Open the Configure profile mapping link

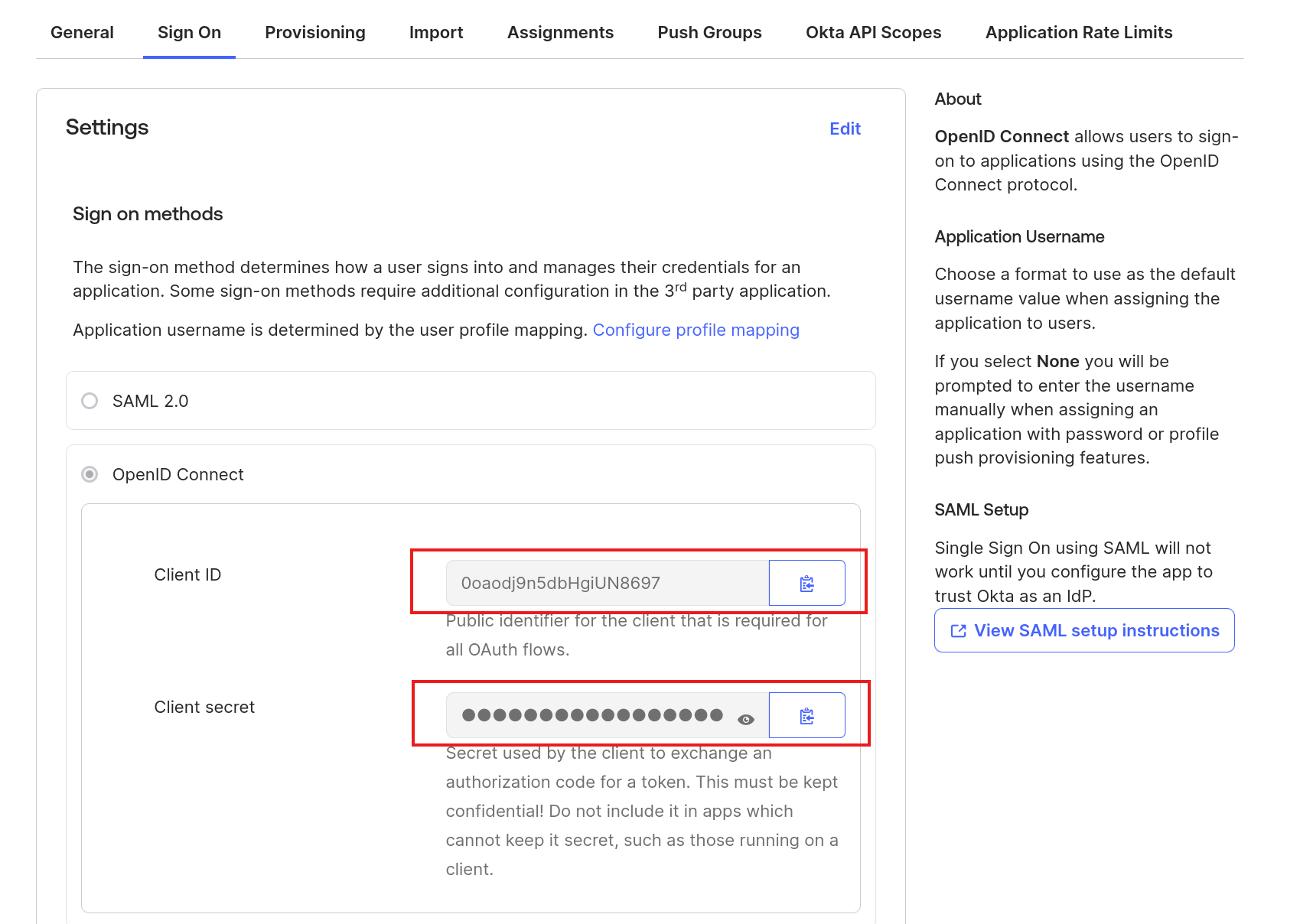(x=696, y=330)
